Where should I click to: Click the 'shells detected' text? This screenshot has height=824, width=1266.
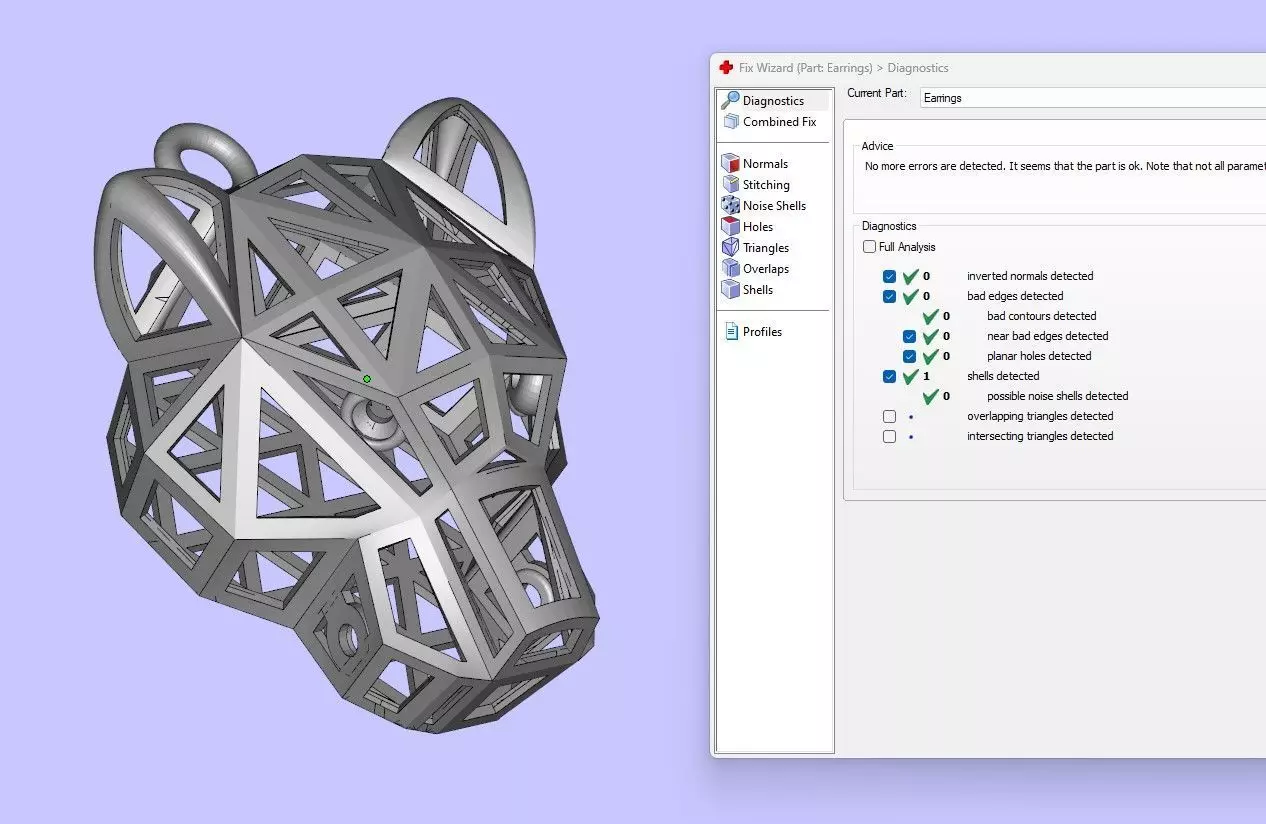(x=1003, y=376)
